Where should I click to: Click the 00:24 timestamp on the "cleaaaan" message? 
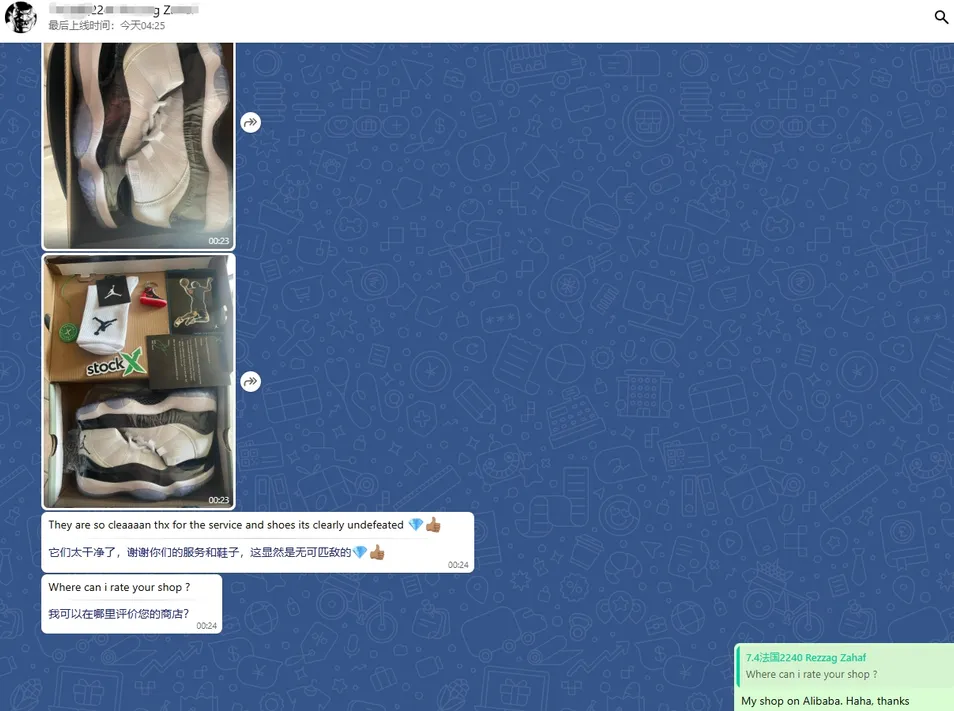click(x=458, y=565)
